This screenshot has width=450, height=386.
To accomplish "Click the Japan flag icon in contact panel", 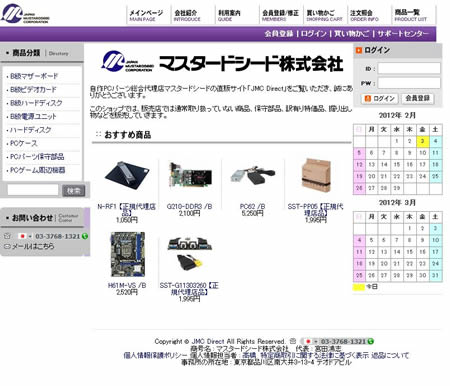I will 23,236.
